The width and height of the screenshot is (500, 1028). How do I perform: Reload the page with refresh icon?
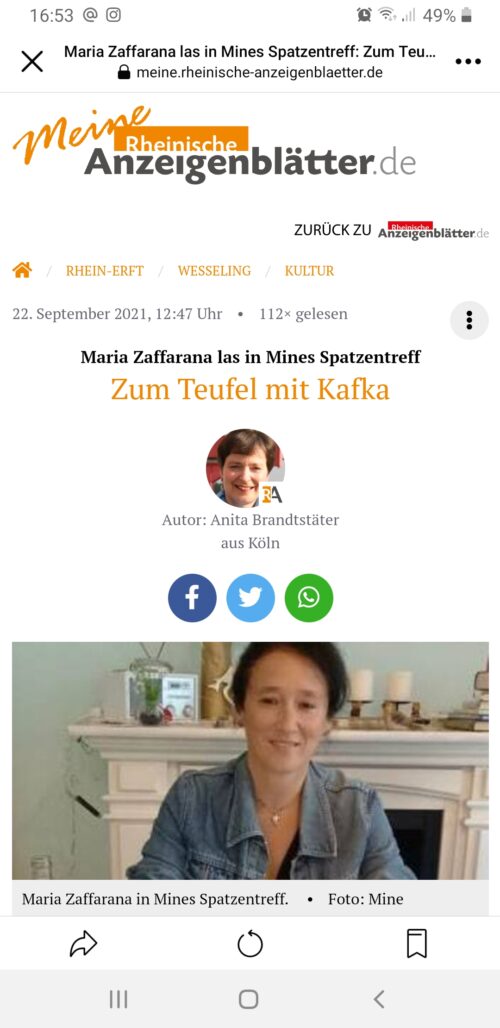pyautogui.click(x=250, y=944)
